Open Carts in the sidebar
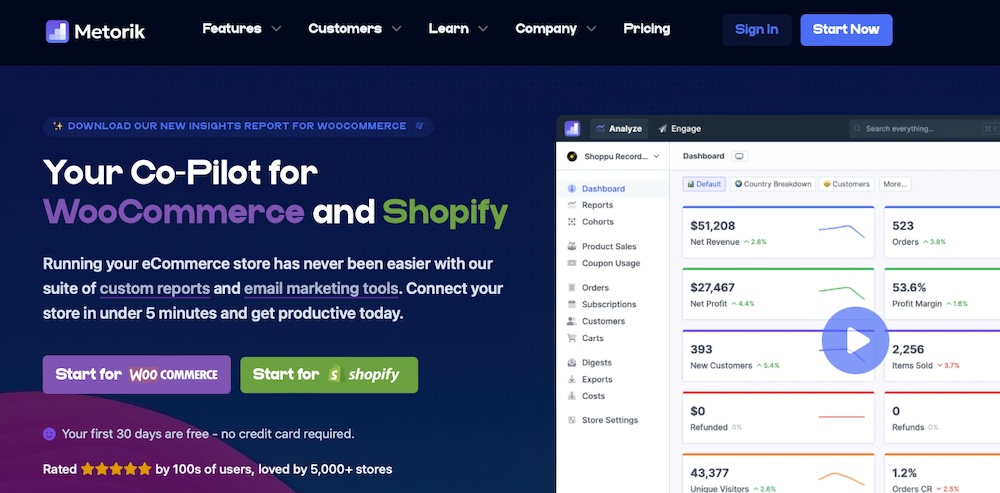Screen dimensions: 1000x493 592,338
